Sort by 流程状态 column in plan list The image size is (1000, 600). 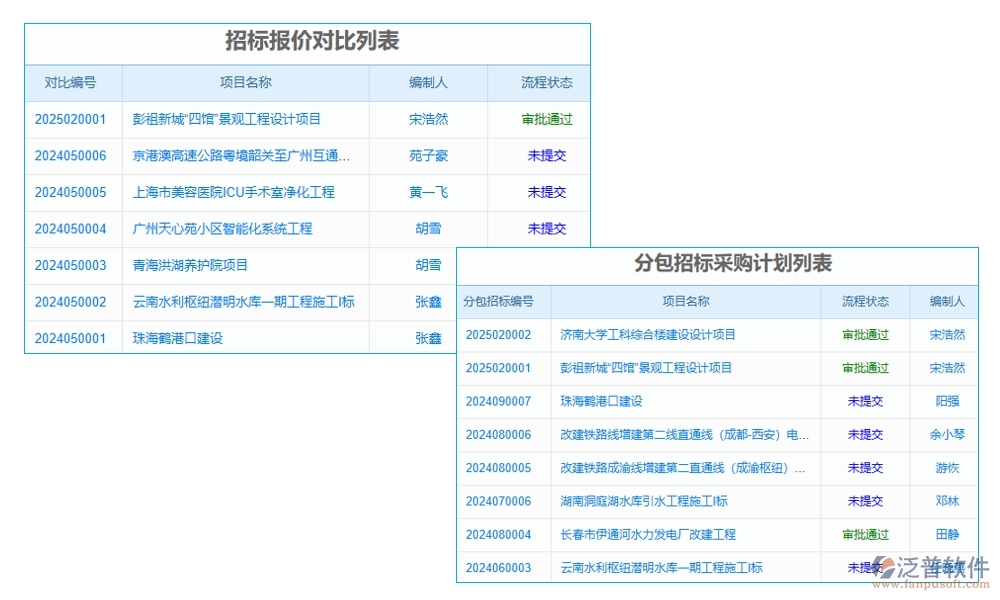click(x=864, y=301)
